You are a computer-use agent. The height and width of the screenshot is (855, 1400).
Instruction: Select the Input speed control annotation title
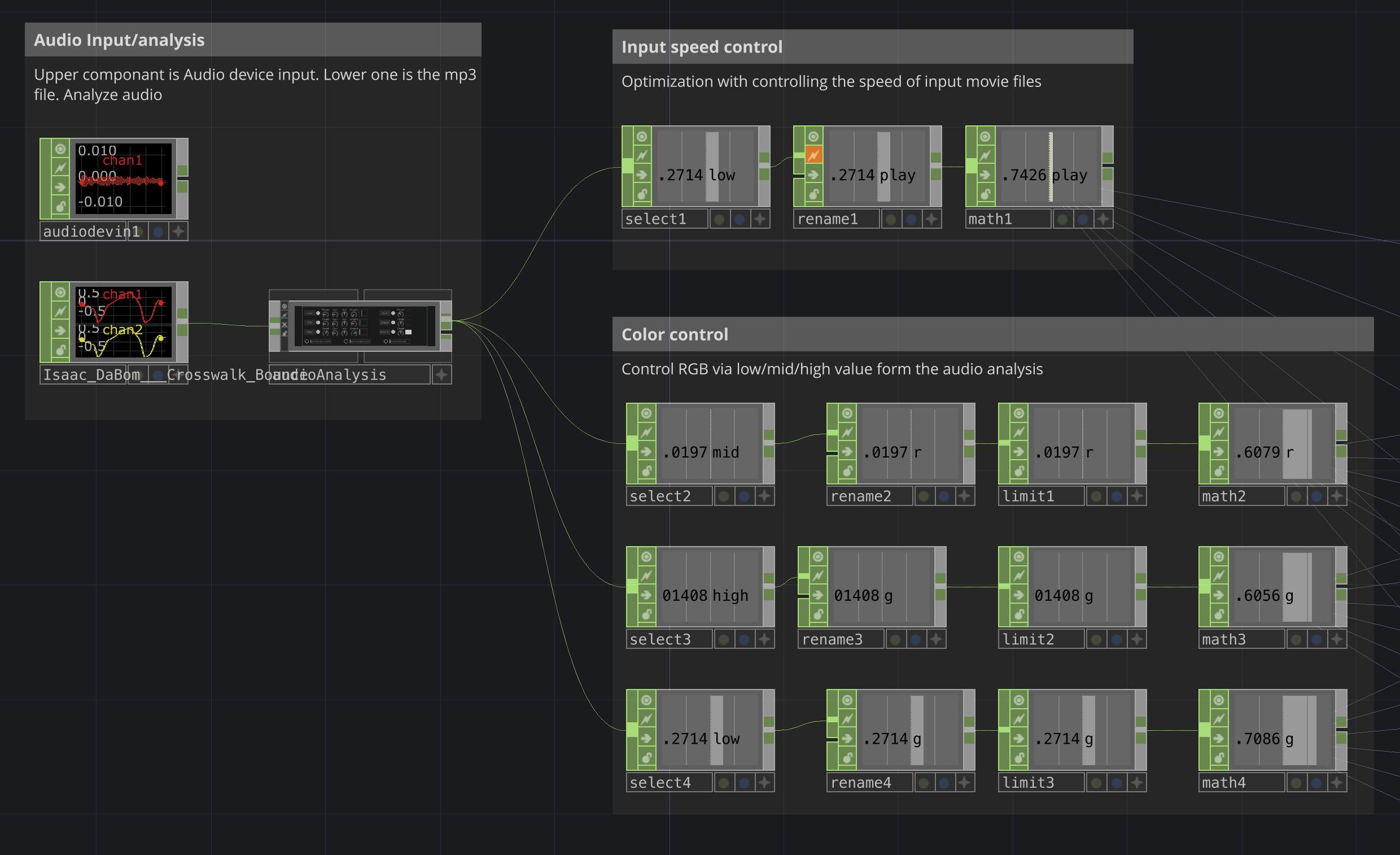click(x=701, y=47)
